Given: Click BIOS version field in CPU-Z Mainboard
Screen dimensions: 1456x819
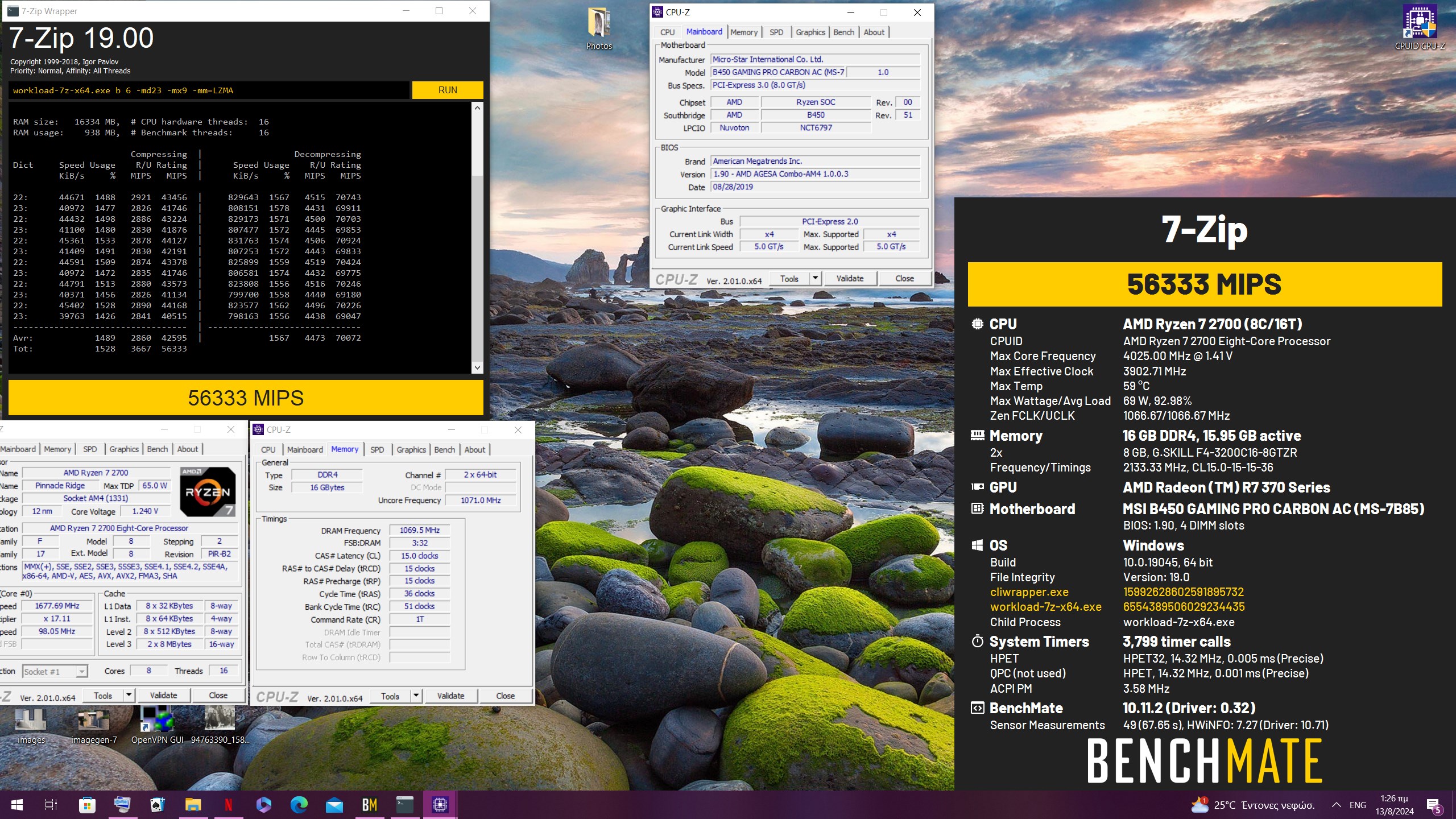Looking at the screenshot, I should 816,174.
